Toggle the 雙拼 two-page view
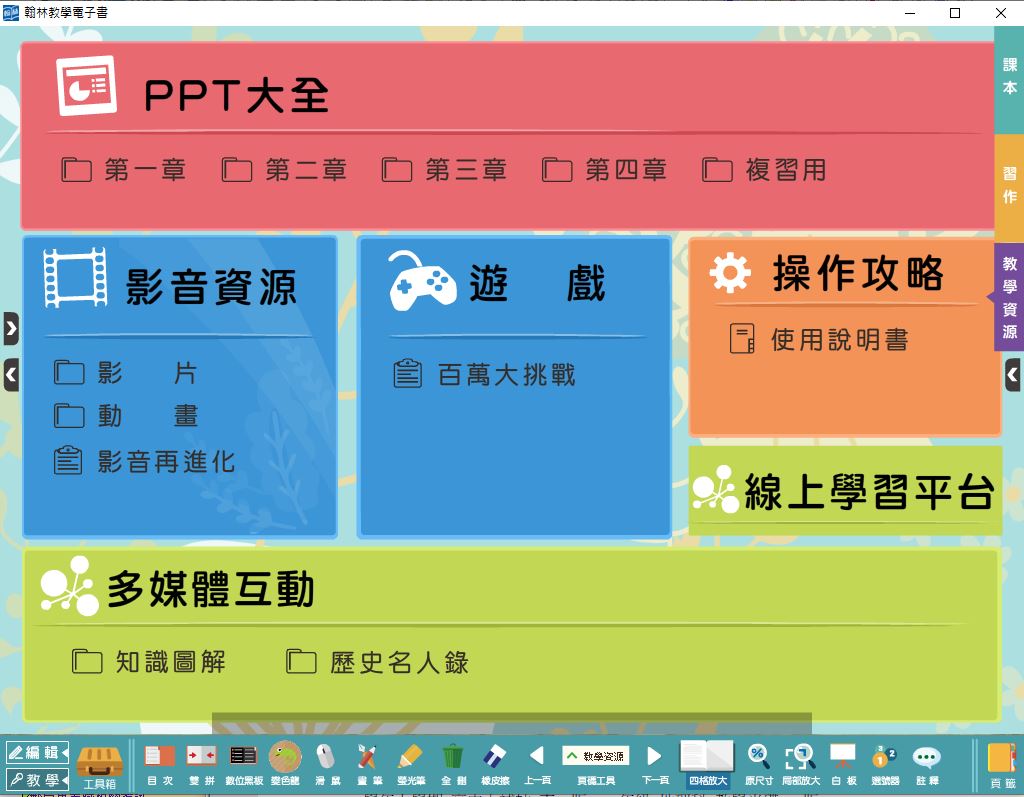1024x797 pixels. (x=201, y=763)
